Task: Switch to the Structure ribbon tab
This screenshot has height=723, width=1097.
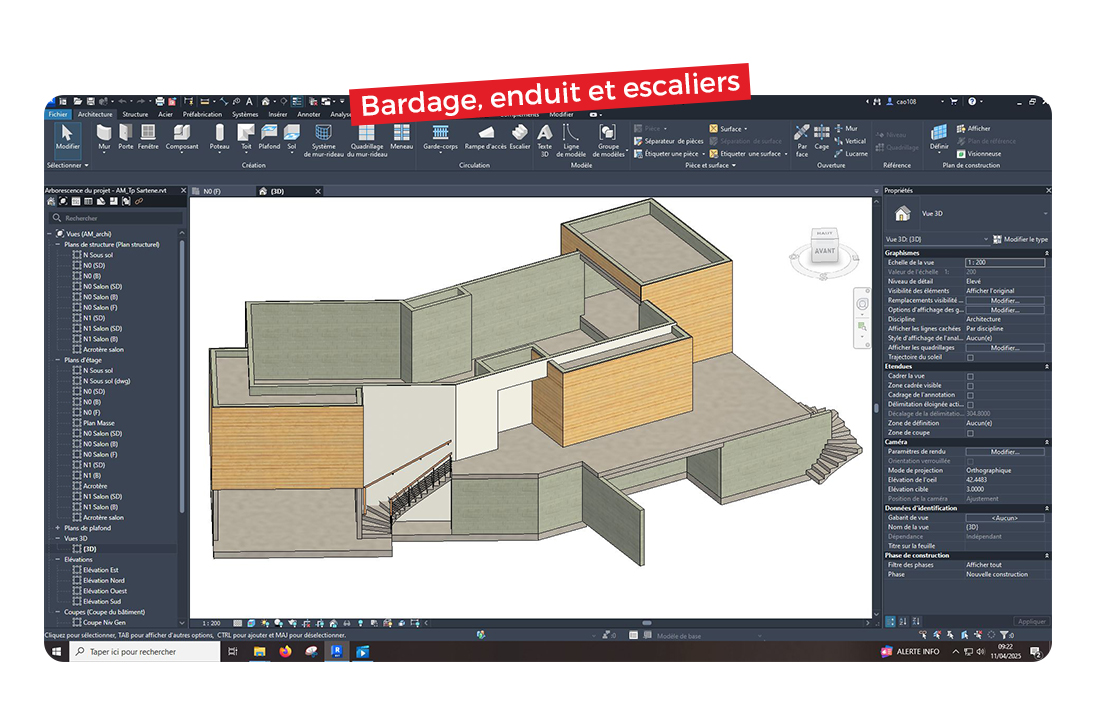Action: [x=135, y=115]
